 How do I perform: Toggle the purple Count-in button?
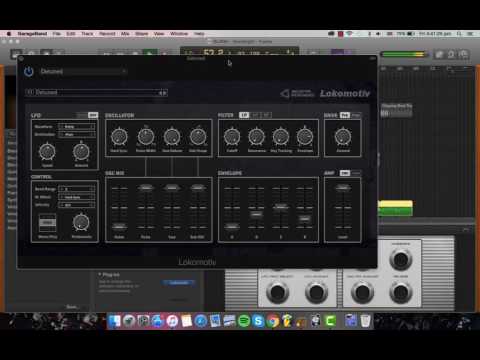click(337, 53)
